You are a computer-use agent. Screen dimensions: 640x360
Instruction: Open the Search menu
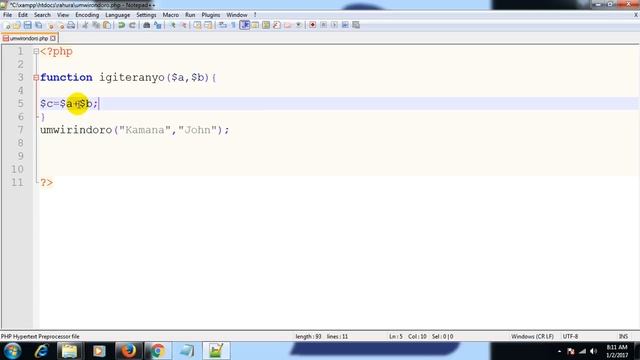[x=42, y=15]
